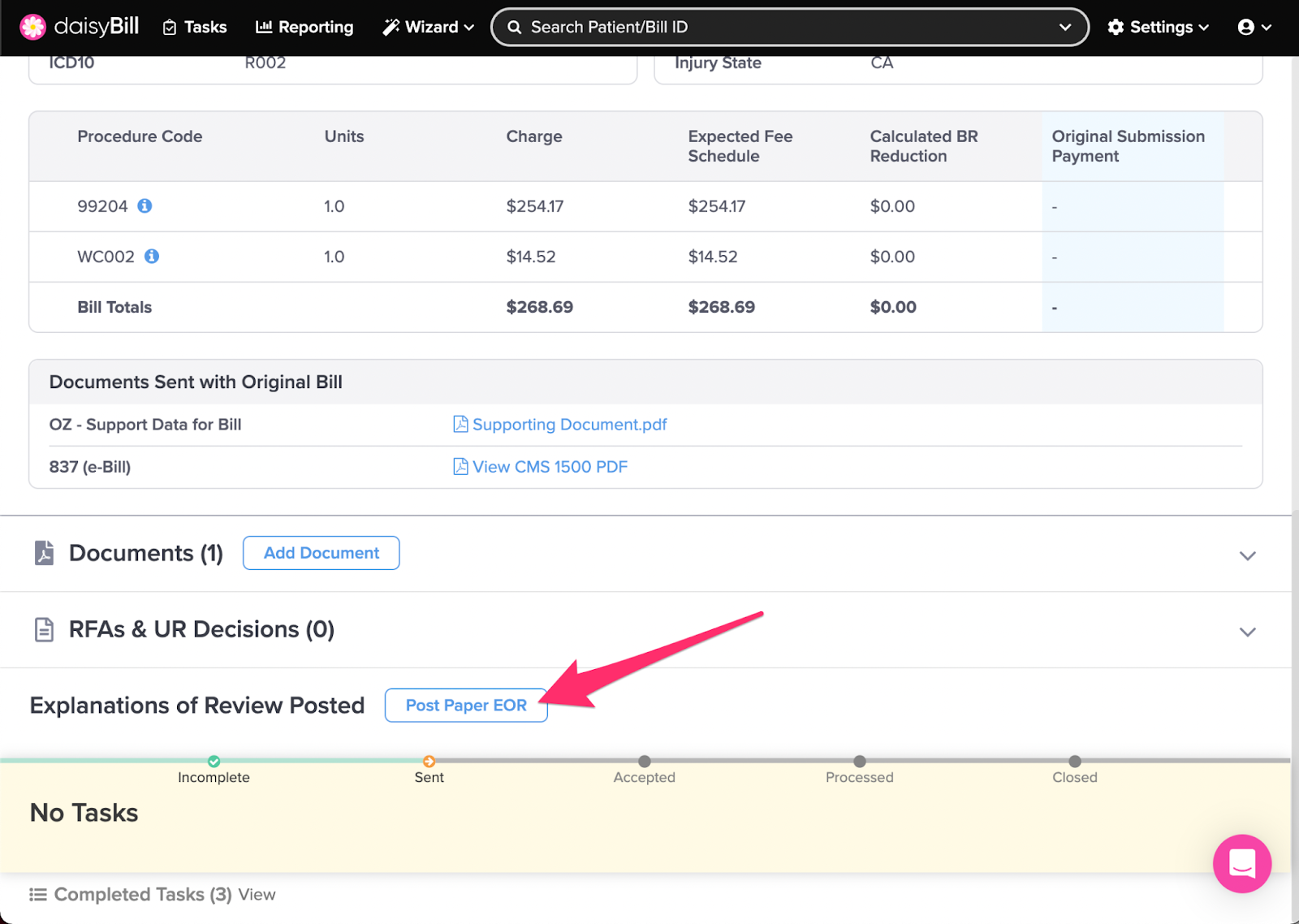
Task: Open the Wizard menu
Action: pos(428,27)
